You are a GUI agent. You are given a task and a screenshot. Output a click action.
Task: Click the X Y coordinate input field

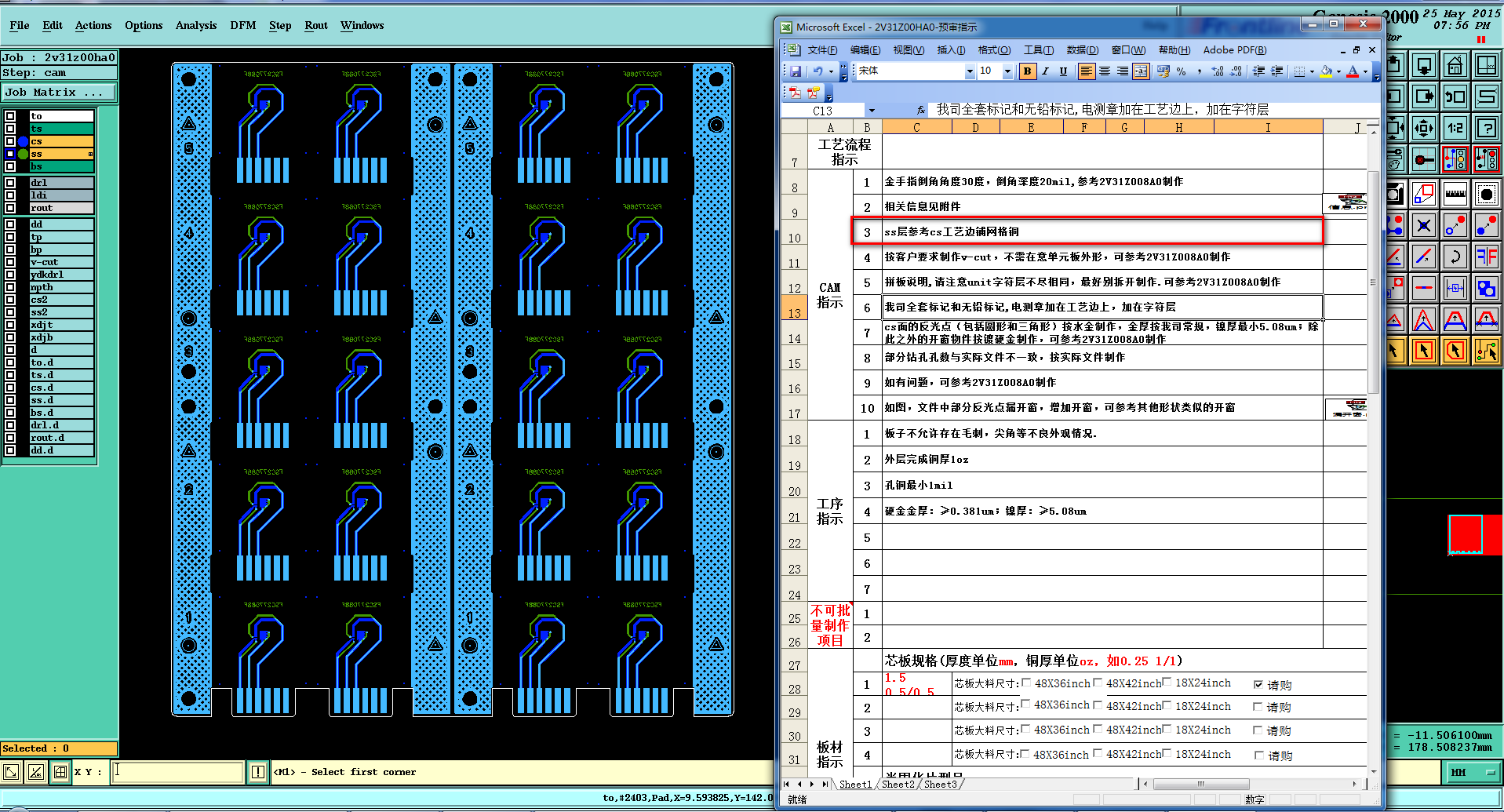177,771
